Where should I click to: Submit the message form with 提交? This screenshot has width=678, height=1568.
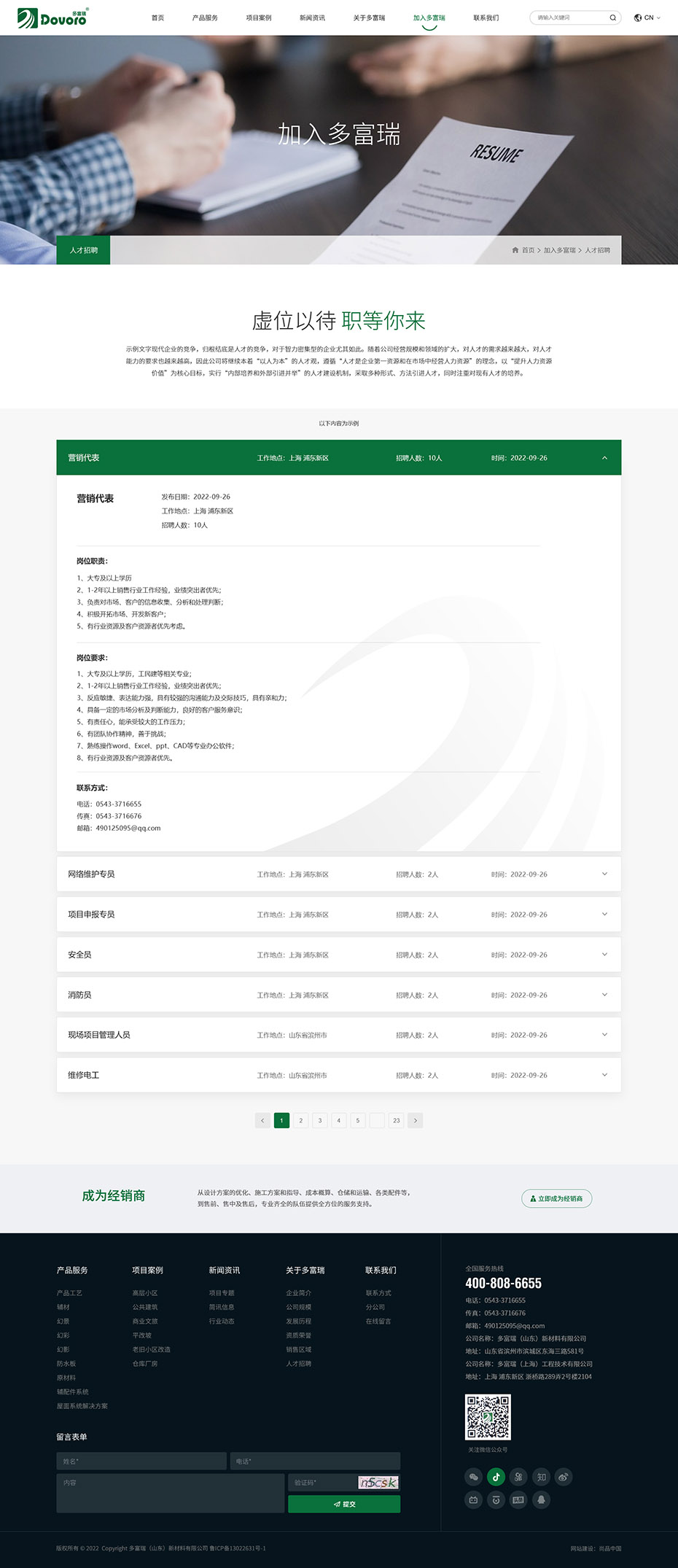[x=344, y=1504]
